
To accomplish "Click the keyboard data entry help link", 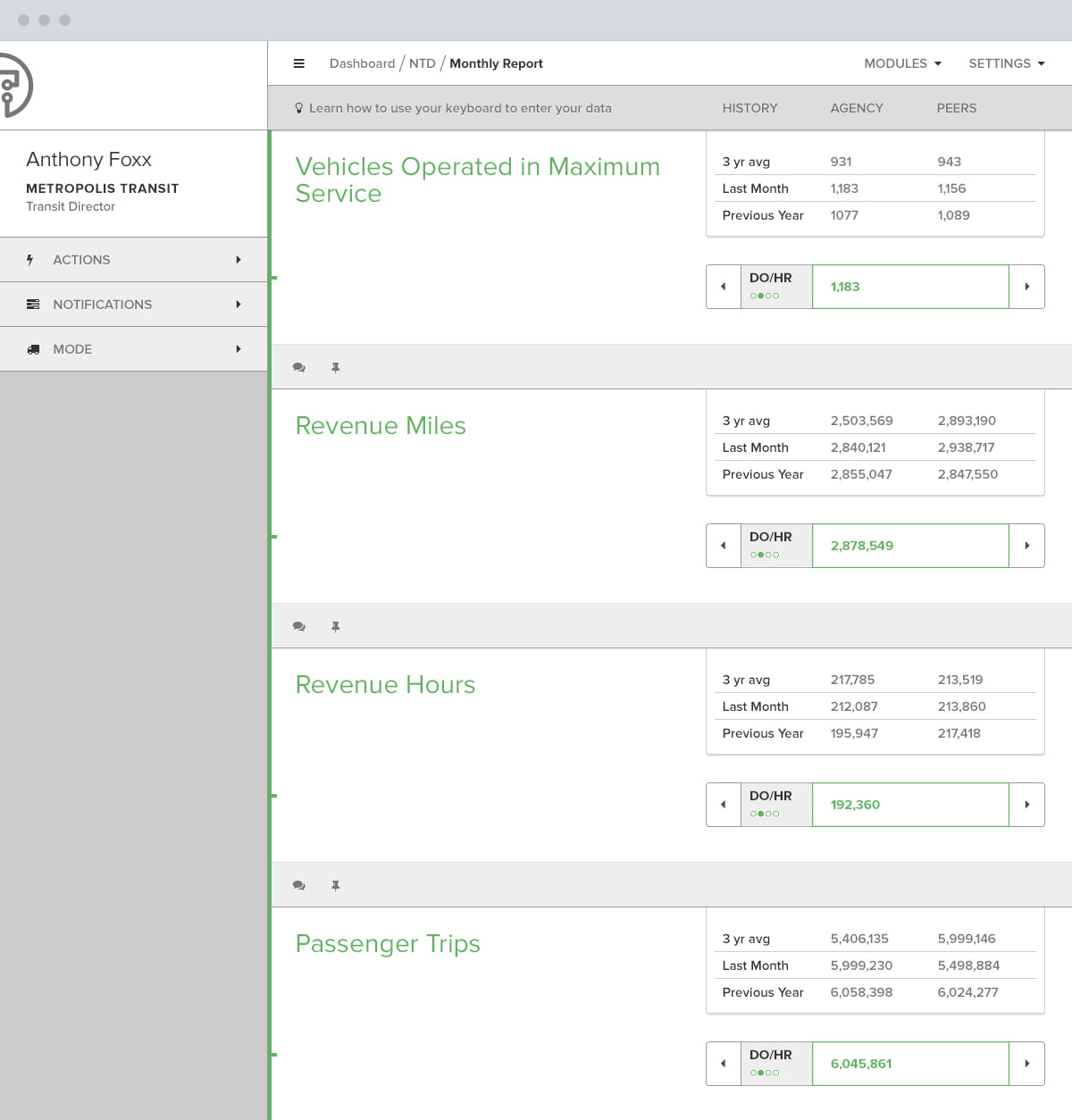I will [460, 108].
